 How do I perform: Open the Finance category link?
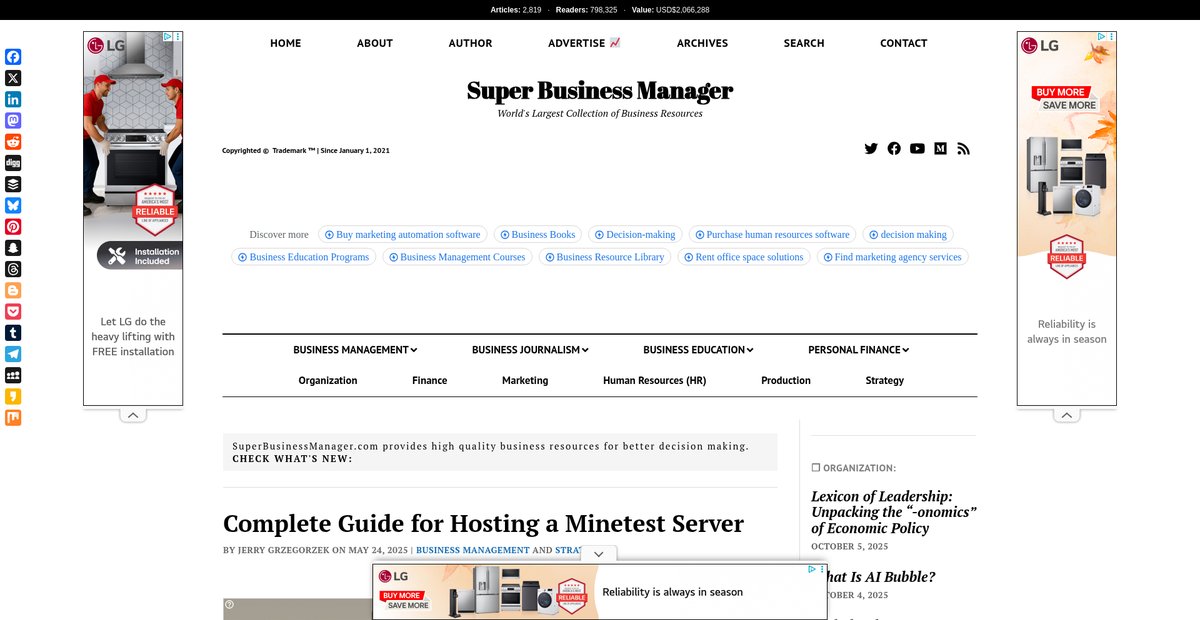pyautogui.click(x=430, y=380)
